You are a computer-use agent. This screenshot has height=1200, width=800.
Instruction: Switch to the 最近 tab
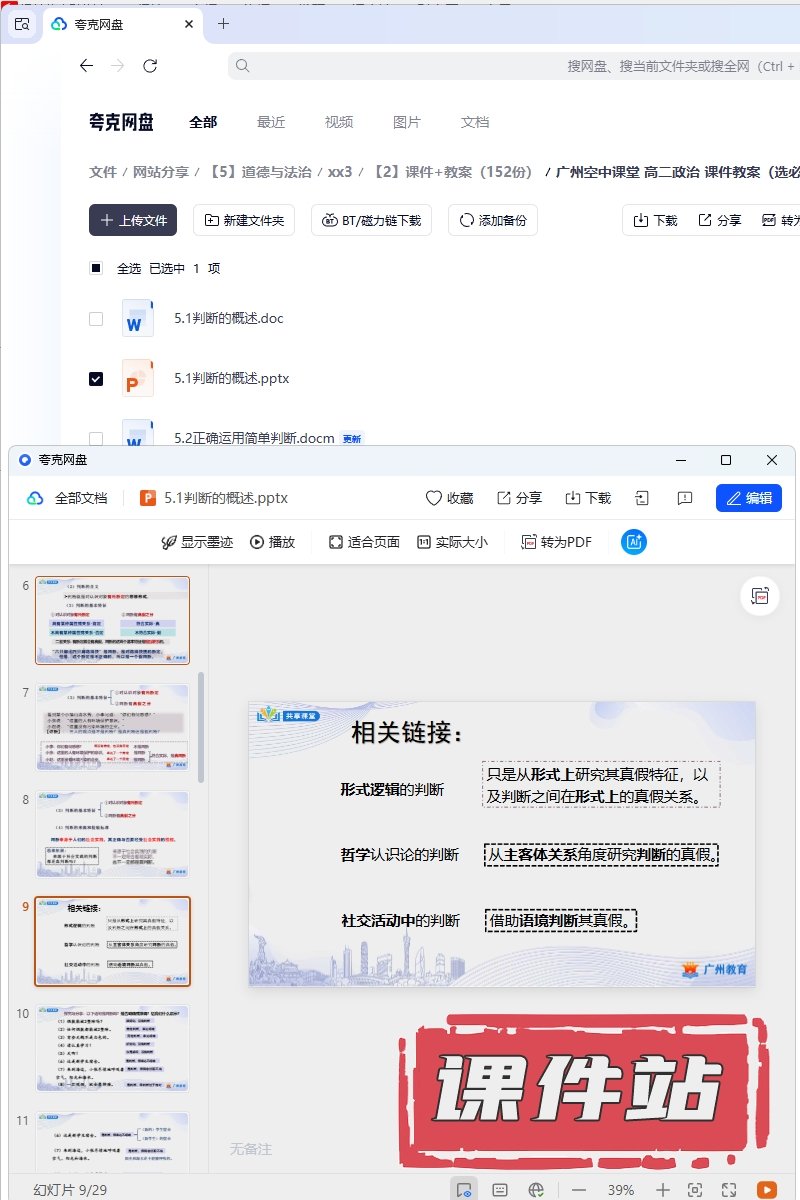(x=271, y=122)
